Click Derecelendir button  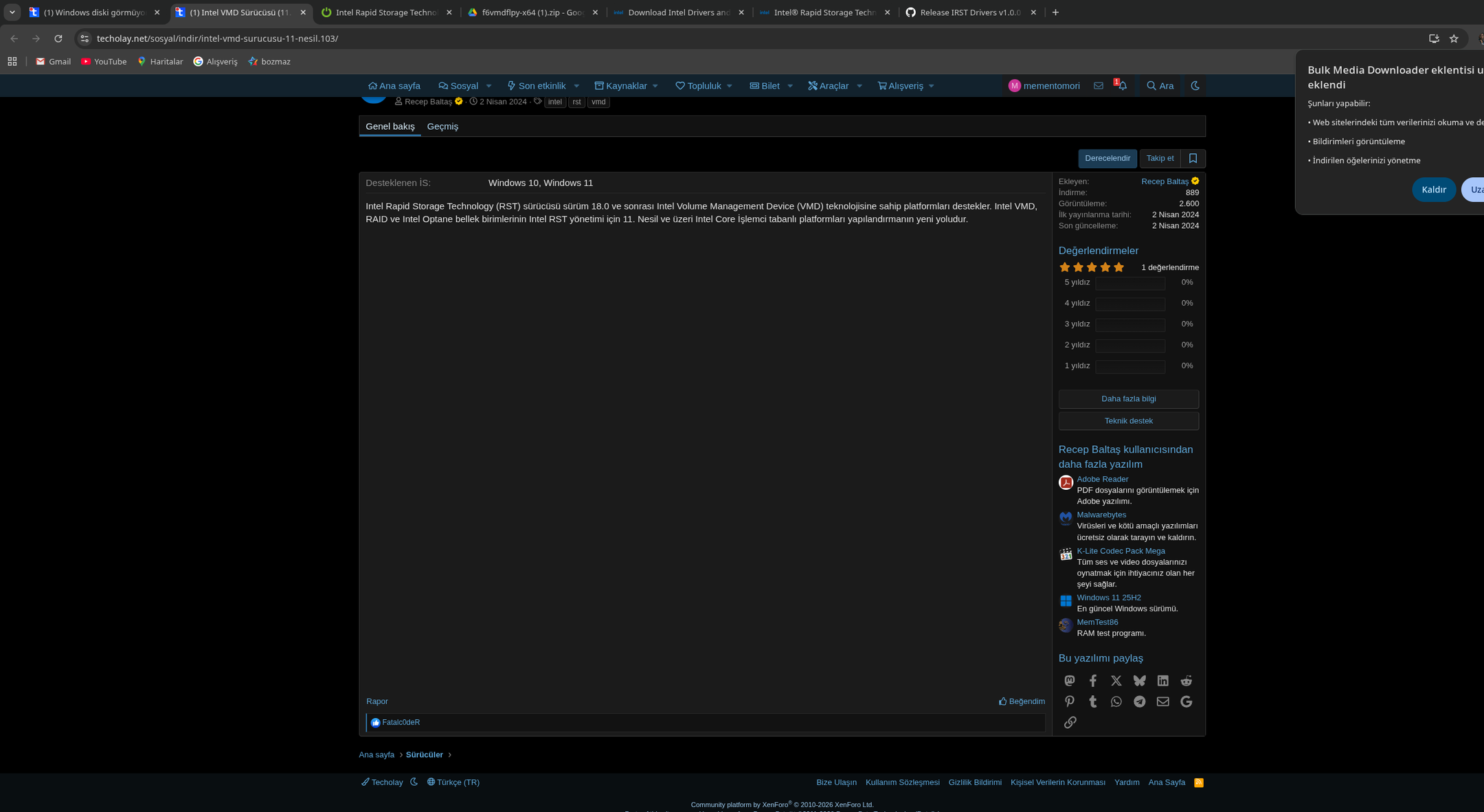coord(1108,159)
